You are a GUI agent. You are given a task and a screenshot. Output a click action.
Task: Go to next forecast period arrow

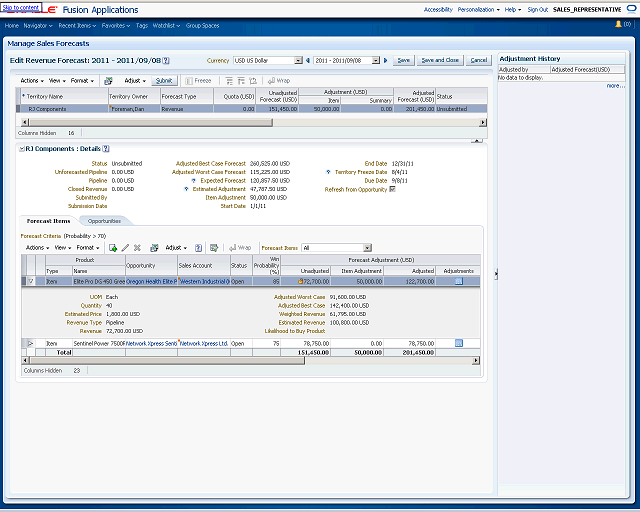point(385,60)
